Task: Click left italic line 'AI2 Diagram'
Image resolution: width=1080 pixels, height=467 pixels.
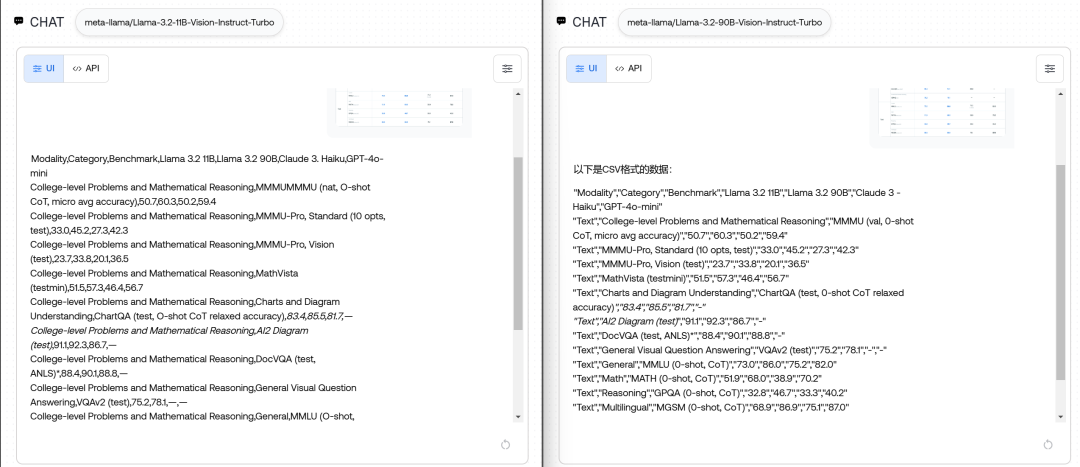Action: (x=169, y=331)
